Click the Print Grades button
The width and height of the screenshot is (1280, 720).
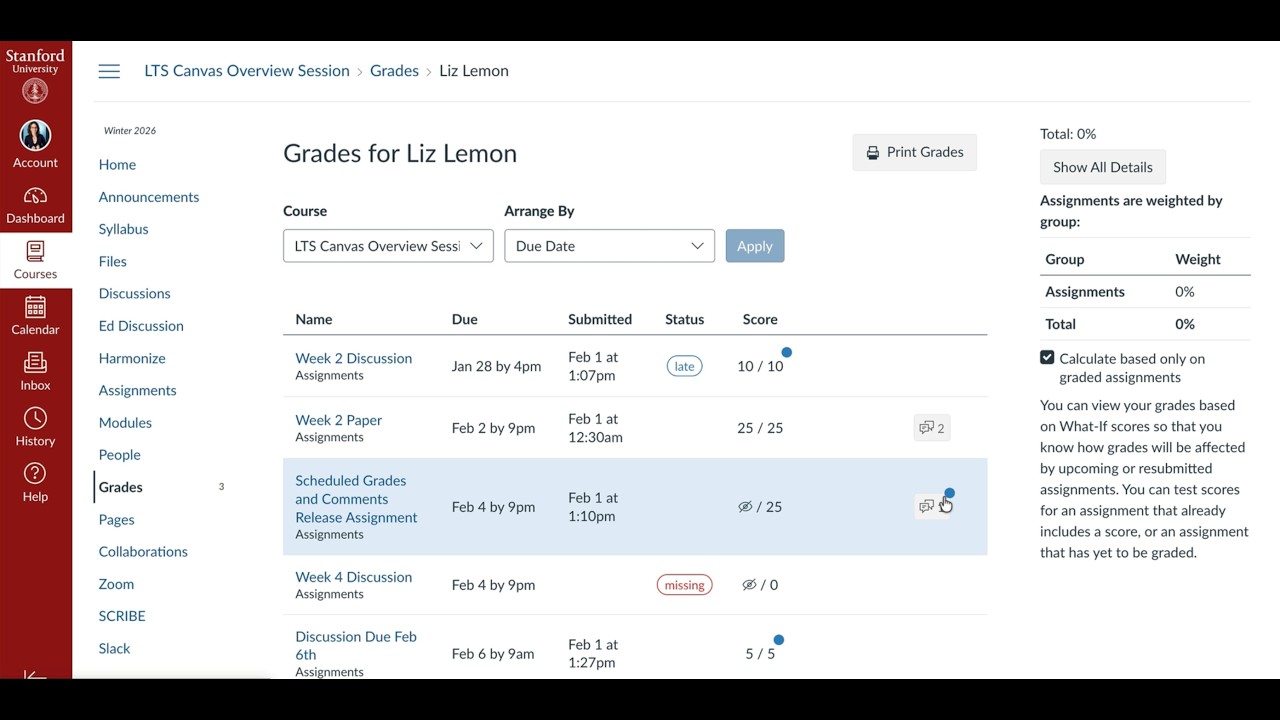pos(915,152)
